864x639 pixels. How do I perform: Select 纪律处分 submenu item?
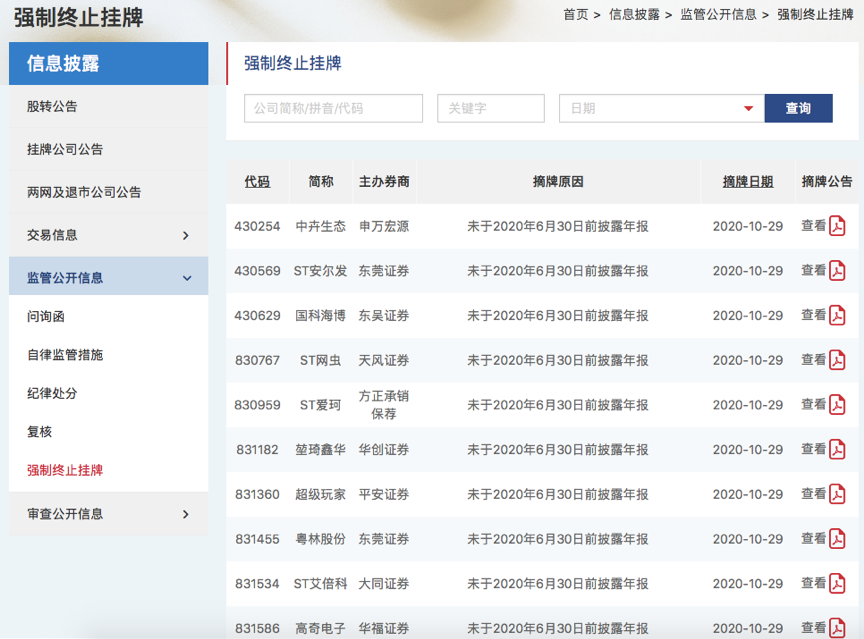(52, 393)
